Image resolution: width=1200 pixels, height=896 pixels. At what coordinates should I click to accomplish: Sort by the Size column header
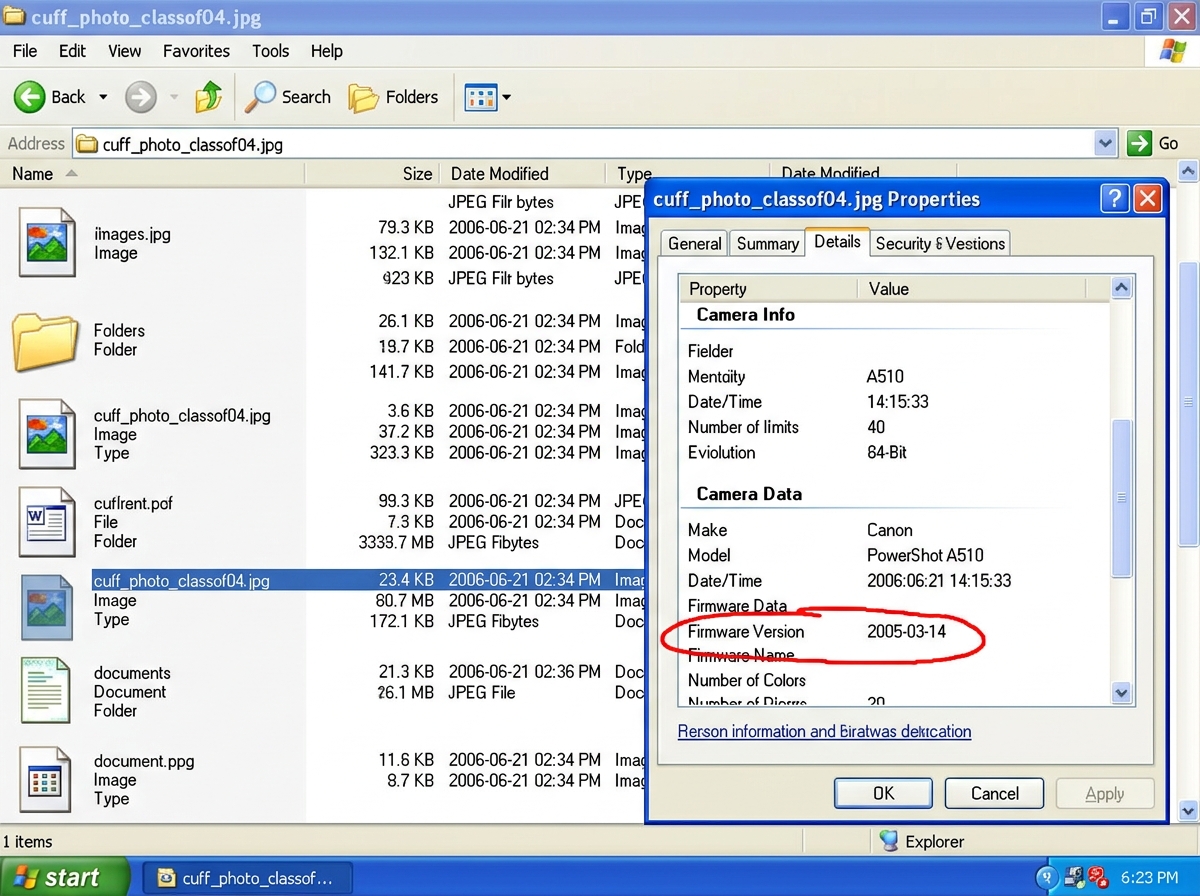coord(371,174)
